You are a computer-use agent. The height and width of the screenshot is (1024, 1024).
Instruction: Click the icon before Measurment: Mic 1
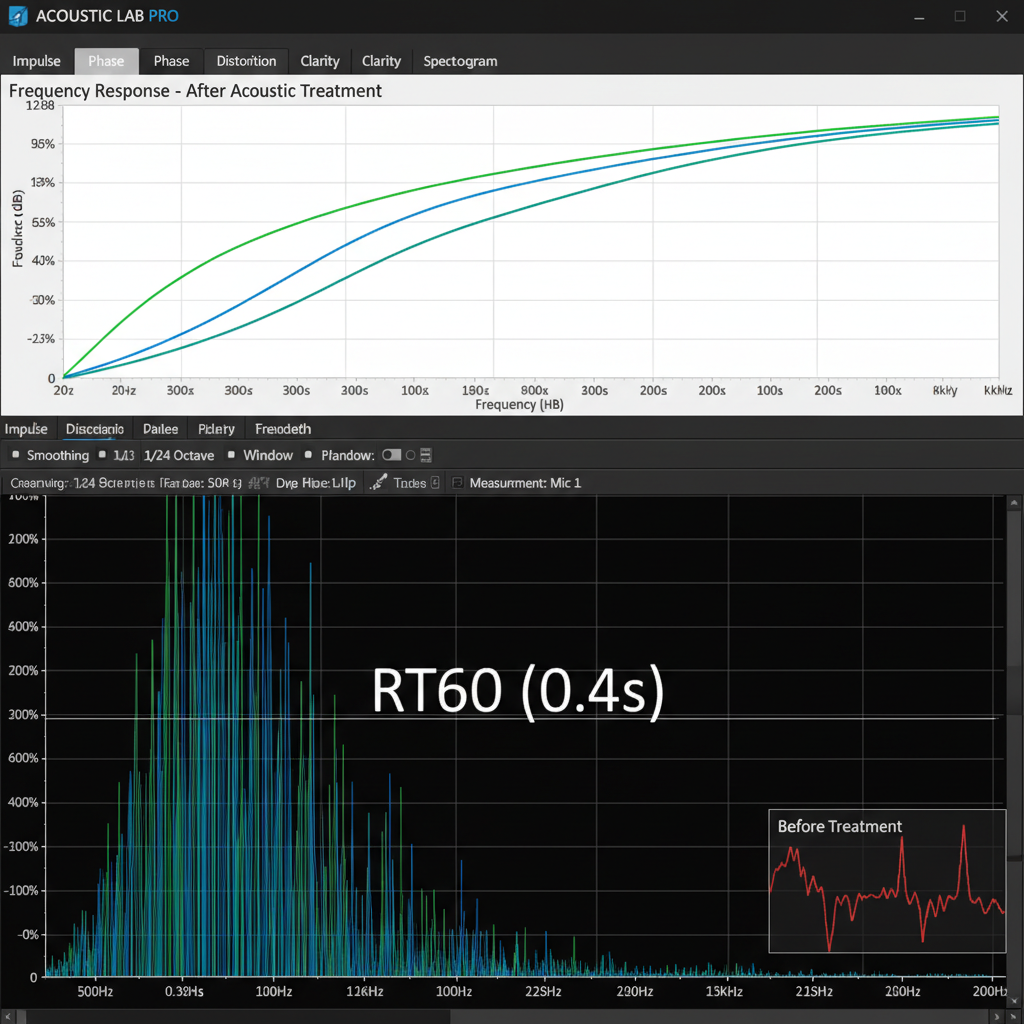coord(458,483)
